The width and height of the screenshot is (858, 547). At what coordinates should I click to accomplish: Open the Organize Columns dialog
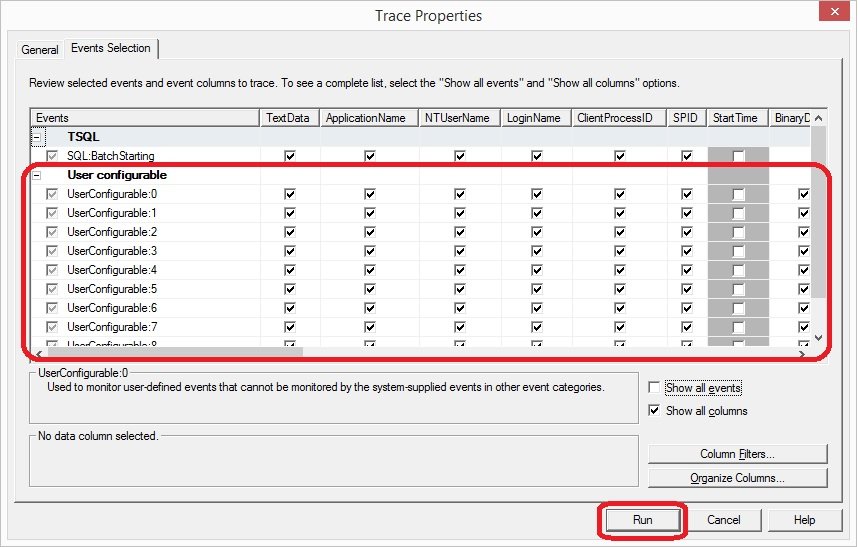coord(738,478)
